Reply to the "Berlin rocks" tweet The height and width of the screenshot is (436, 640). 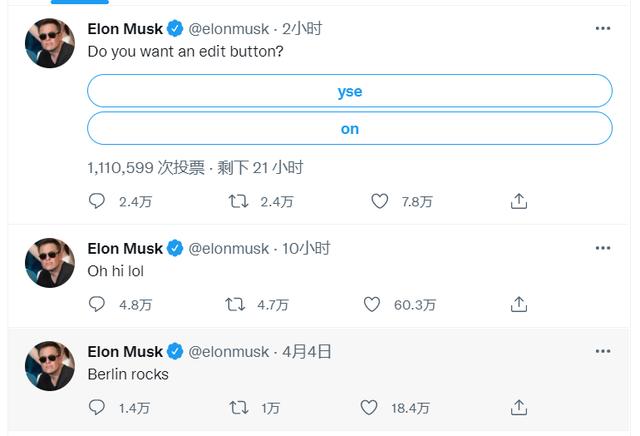click(x=97, y=407)
